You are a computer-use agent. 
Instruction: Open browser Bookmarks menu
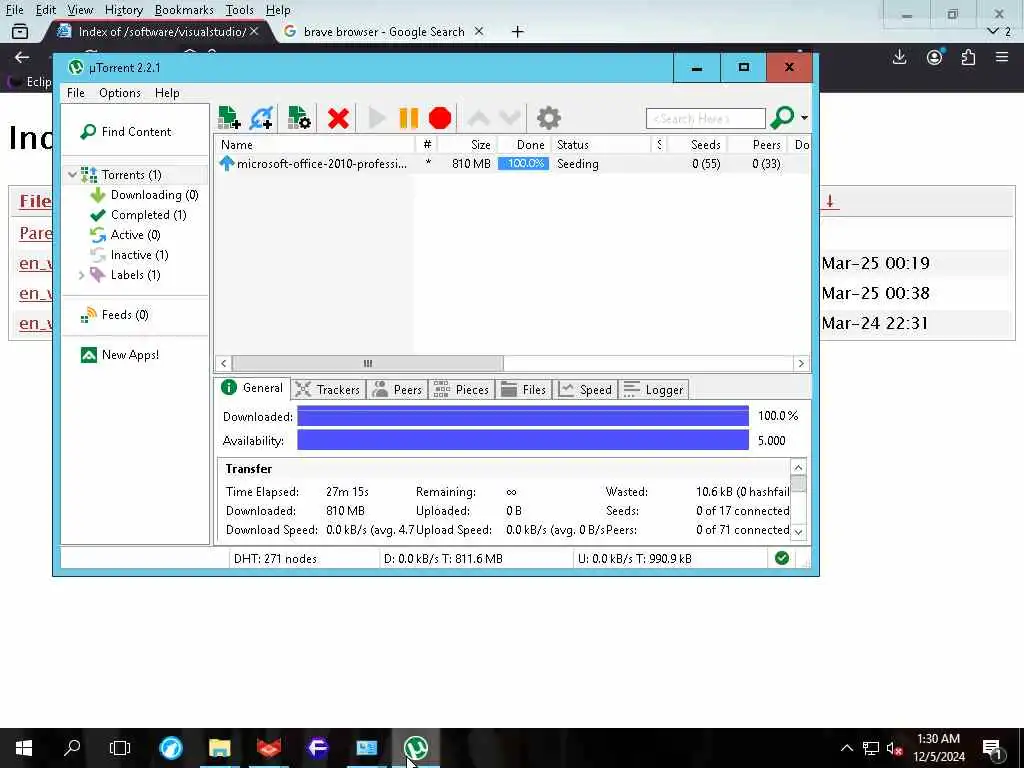click(184, 10)
